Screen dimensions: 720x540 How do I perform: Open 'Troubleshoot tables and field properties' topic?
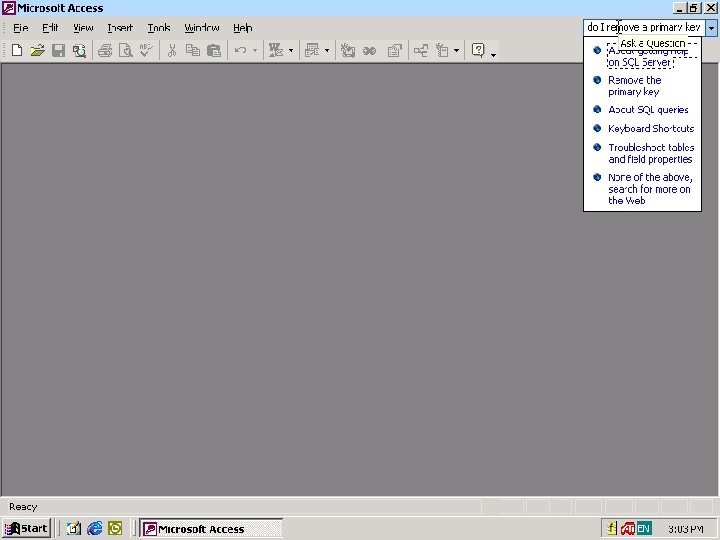pyautogui.click(x=651, y=153)
